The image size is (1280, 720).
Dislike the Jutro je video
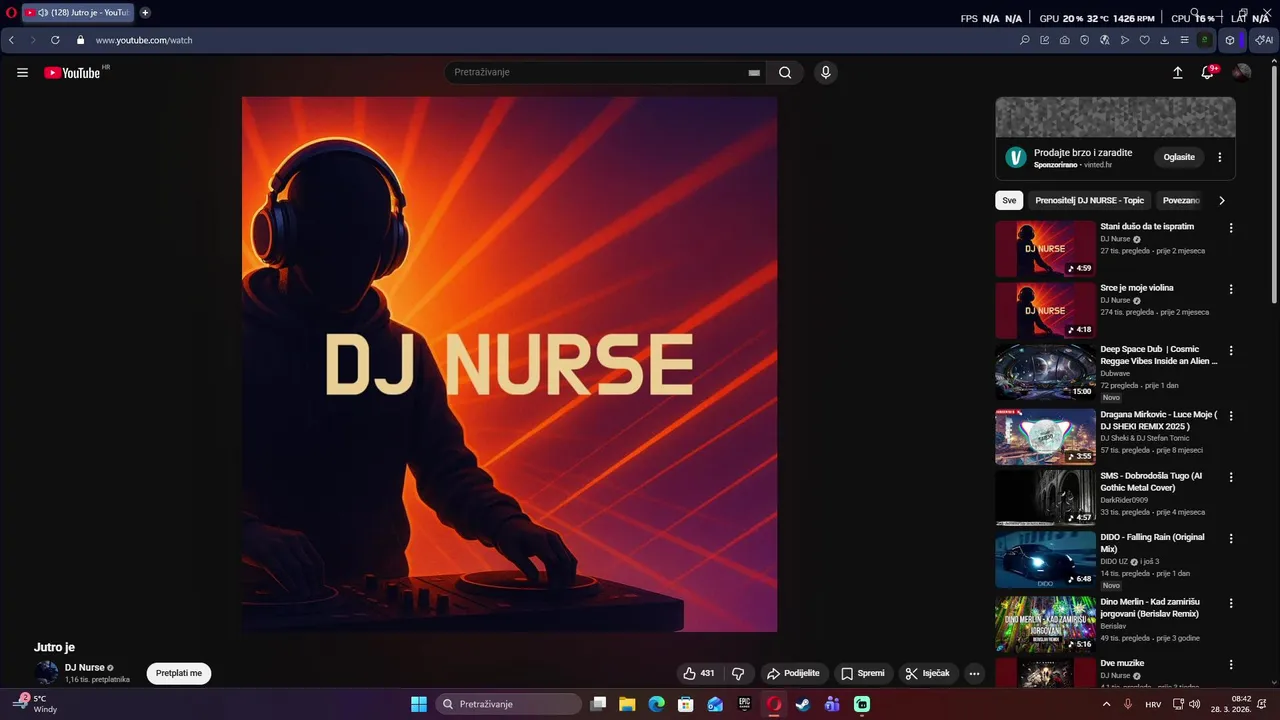[x=738, y=673]
